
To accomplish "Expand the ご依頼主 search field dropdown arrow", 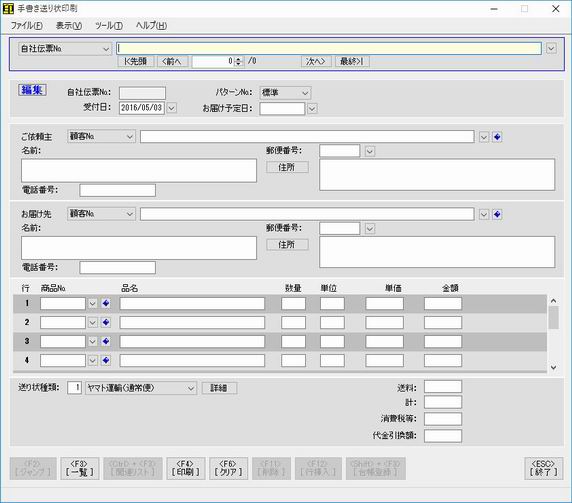I will point(484,137).
